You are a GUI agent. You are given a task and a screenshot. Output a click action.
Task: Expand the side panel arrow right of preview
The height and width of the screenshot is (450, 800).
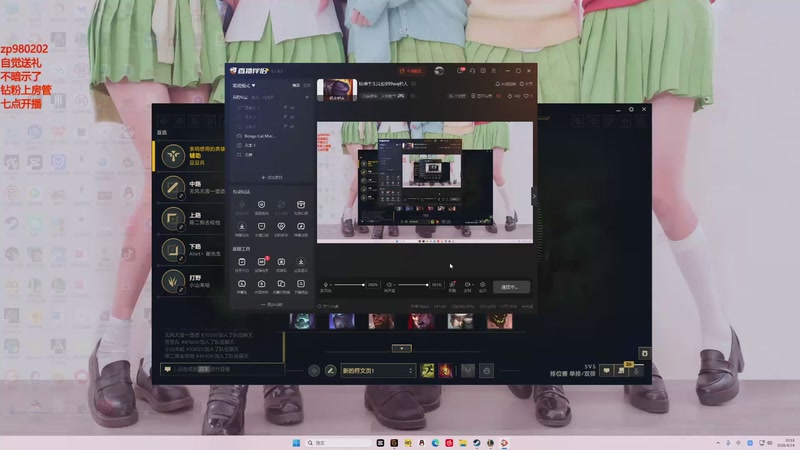(534, 196)
